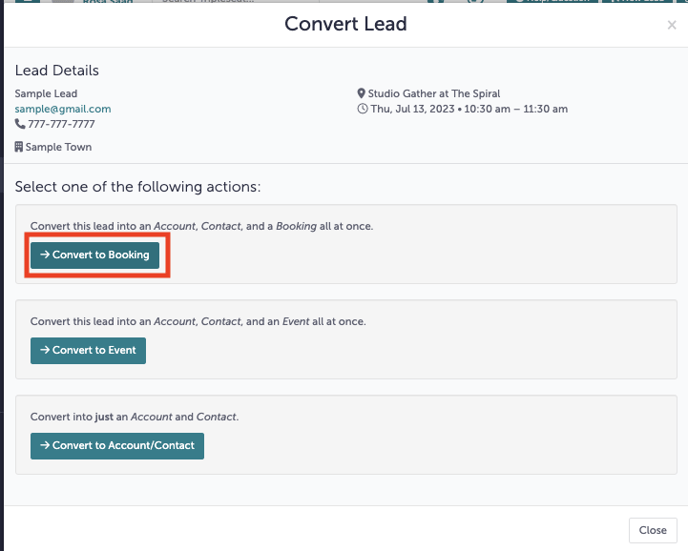The width and height of the screenshot is (688, 551).
Task: Click the clock icon beside the date
Action: point(361,109)
